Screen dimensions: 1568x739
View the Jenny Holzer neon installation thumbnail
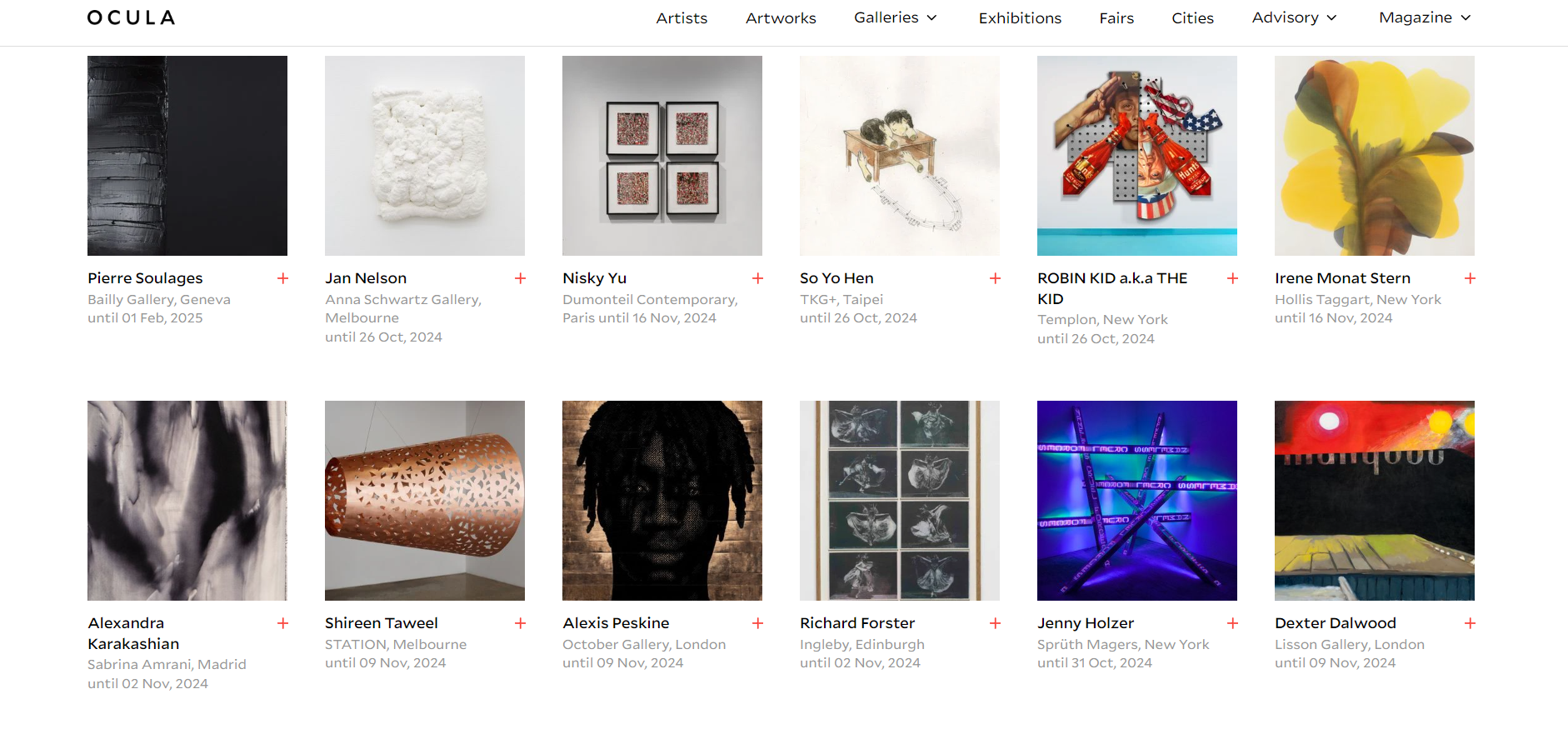coord(1137,501)
